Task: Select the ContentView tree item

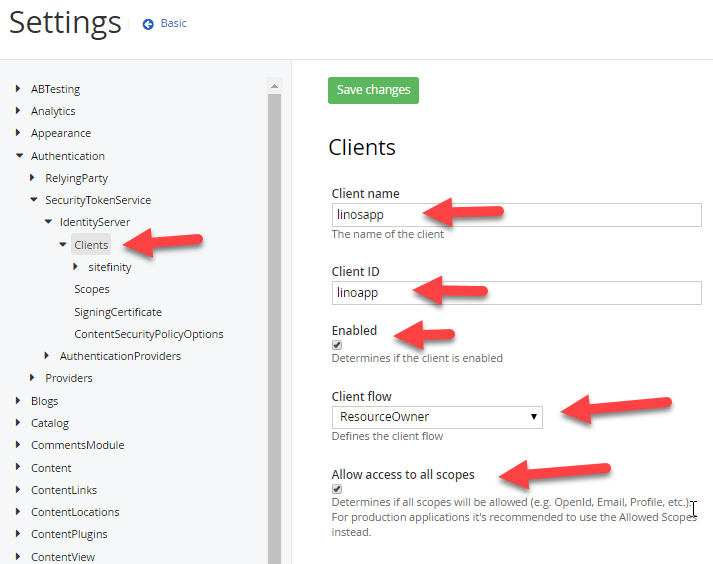Action: point(63,557)
